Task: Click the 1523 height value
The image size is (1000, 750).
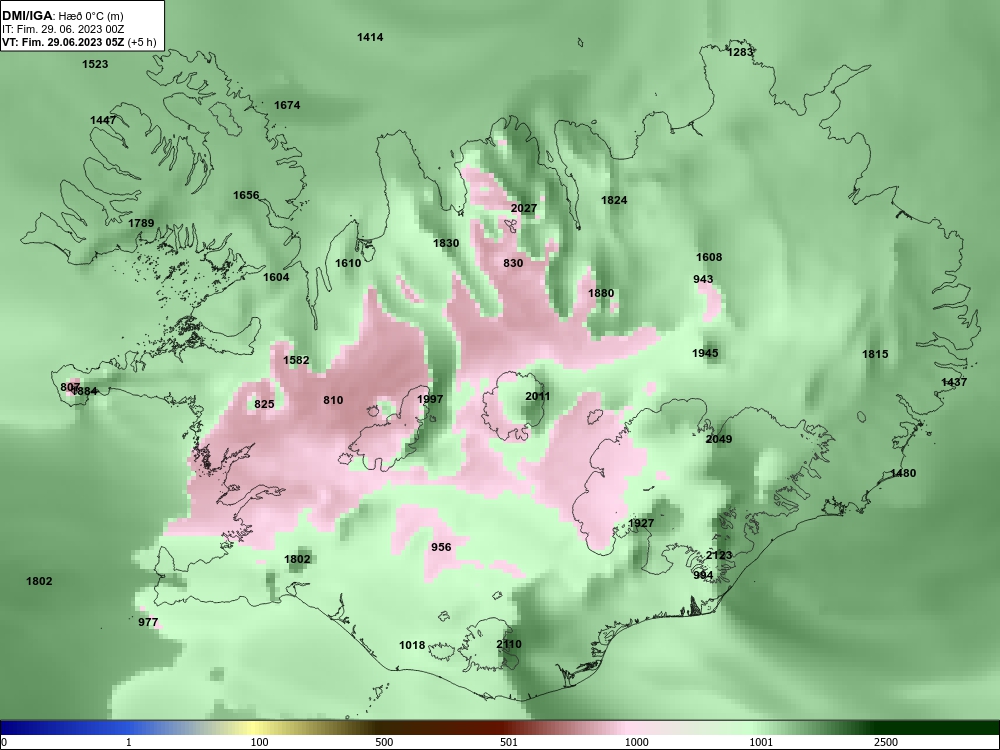Action: (x=95, y=64)
